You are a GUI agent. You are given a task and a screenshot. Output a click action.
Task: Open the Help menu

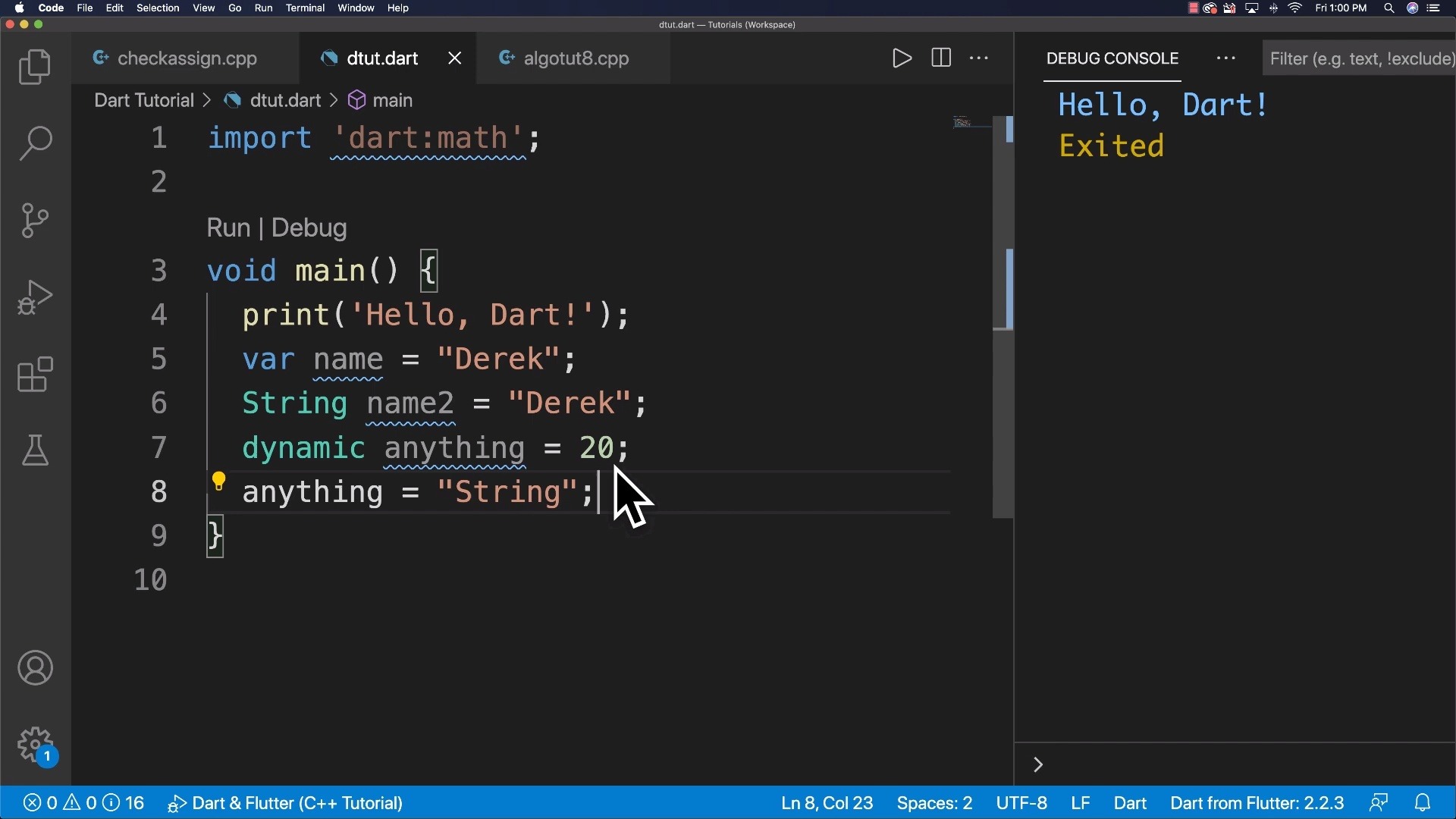click(397, 8)
